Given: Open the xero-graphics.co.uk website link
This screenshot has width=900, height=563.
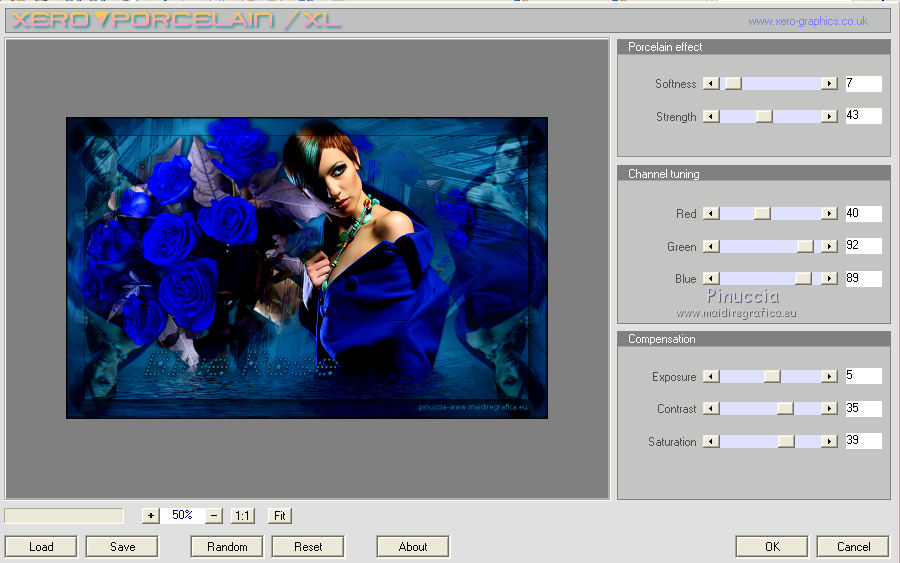Looking at the screenshot, I should pos(807,21).
